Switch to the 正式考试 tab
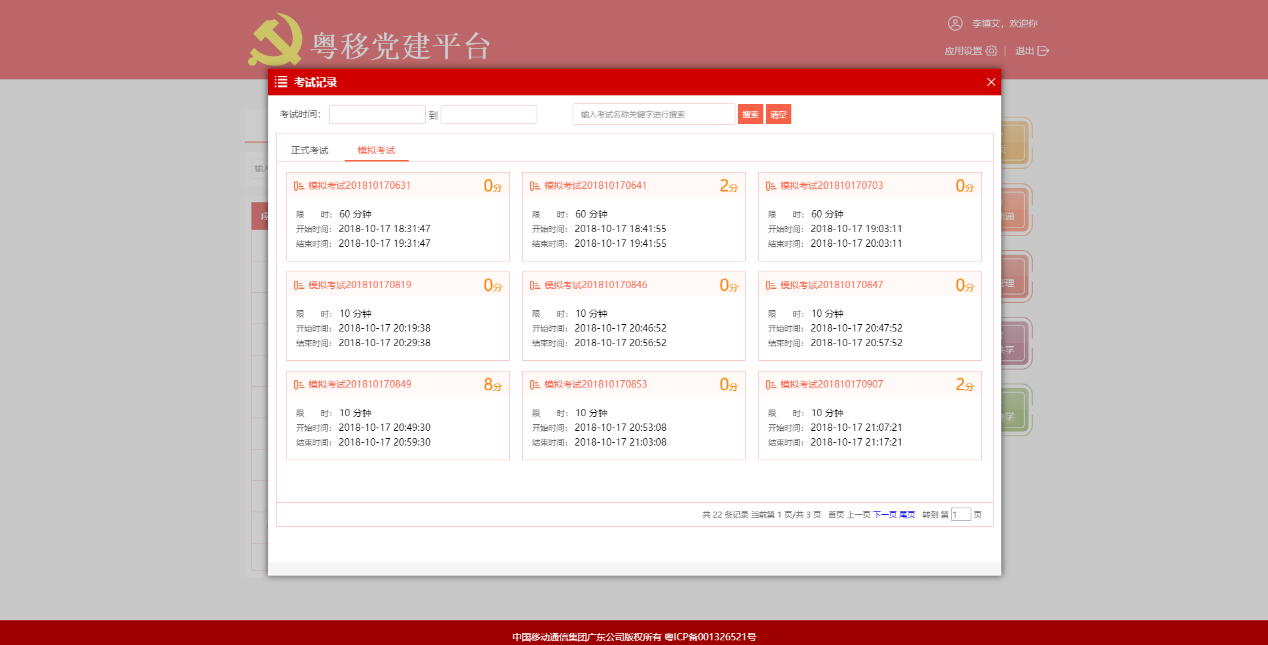Image resolution: width=1268 pixels, height=645 pixels. [309, 150]
